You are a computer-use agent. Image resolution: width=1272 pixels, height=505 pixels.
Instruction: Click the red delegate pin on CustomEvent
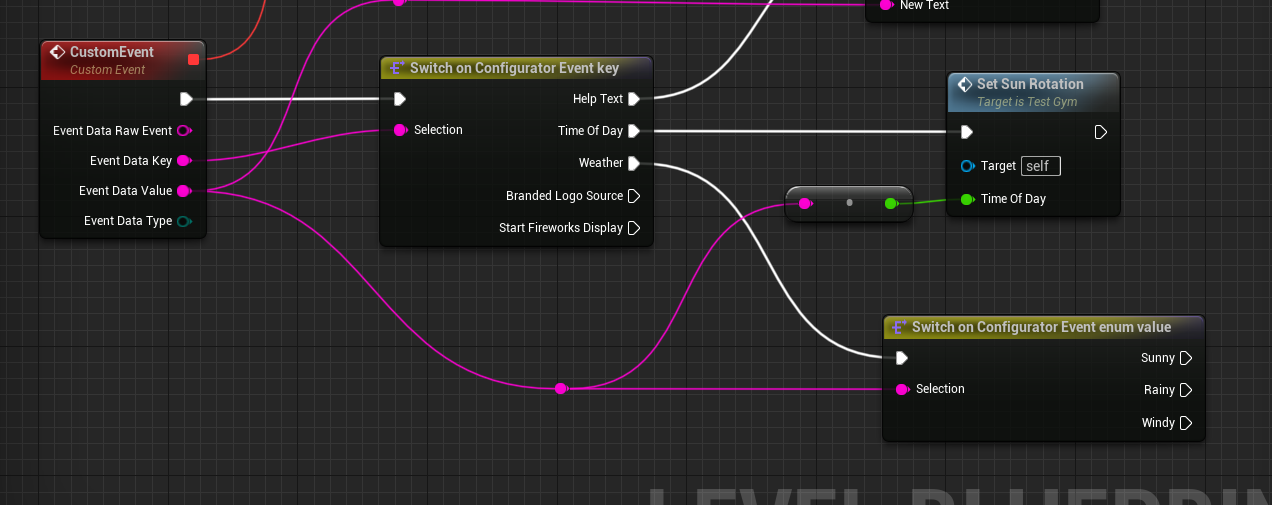tap(194, 59)
